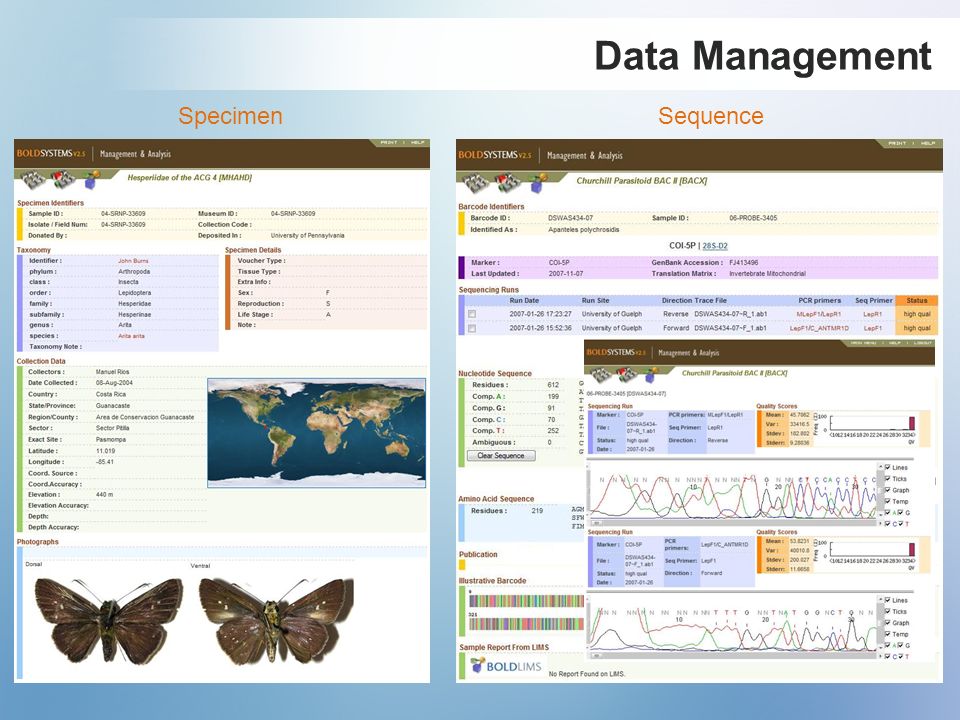
Task: Select the Identified As value Apanteles polychrosidis
Action: 583,230
